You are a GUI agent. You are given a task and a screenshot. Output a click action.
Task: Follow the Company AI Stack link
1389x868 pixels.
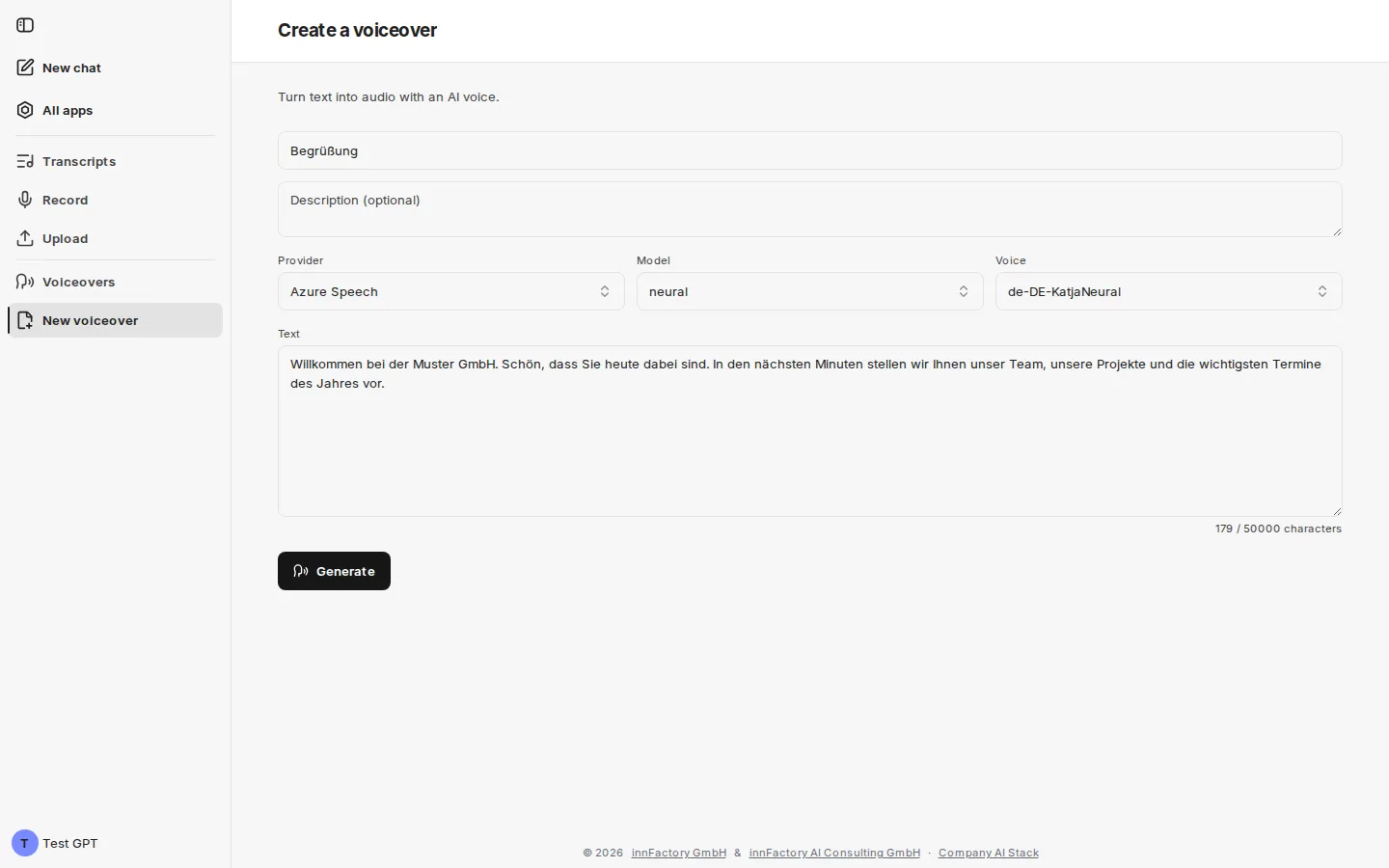click(989, 853)
